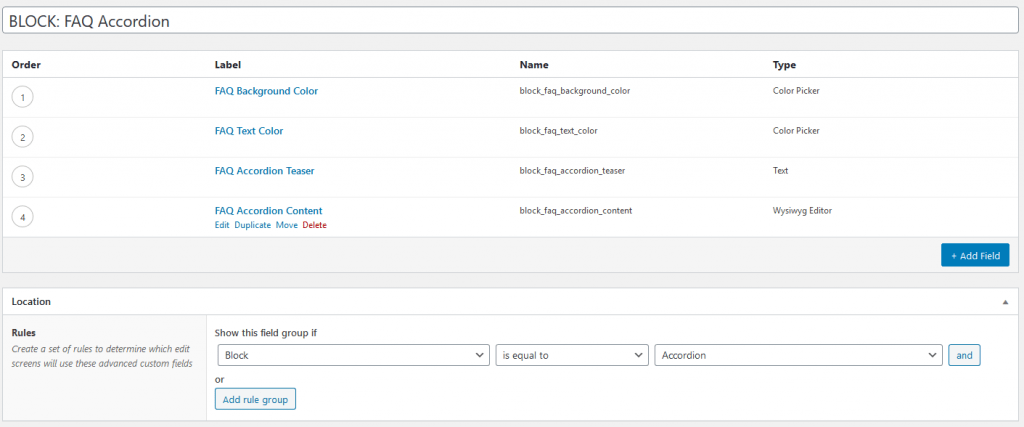Open the FAQ Background Color field
Image resolution: width=1024 pixels, height=427 pixels.
coord(266,91)
